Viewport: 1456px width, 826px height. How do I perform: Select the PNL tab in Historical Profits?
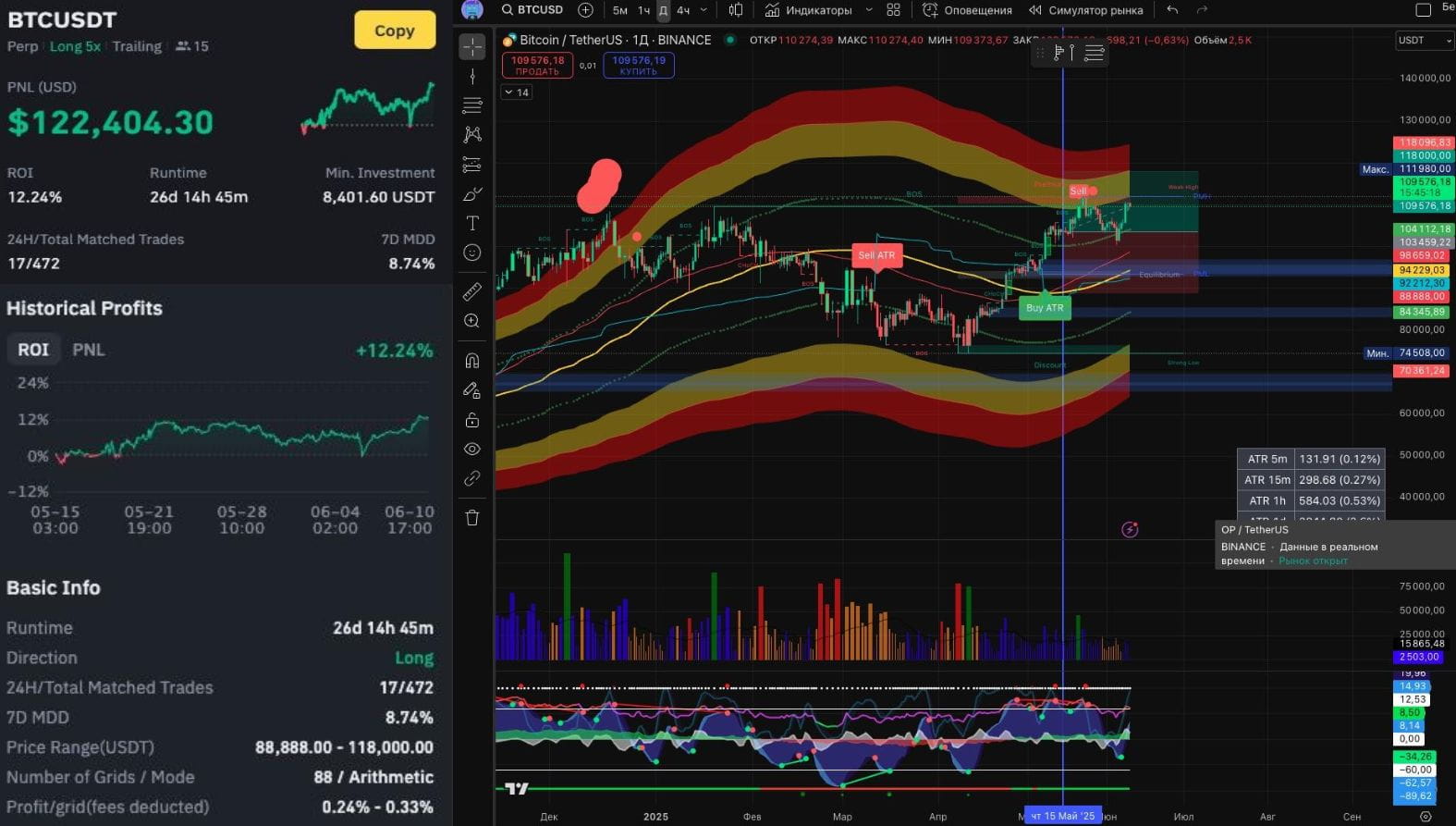click(89, 350)
